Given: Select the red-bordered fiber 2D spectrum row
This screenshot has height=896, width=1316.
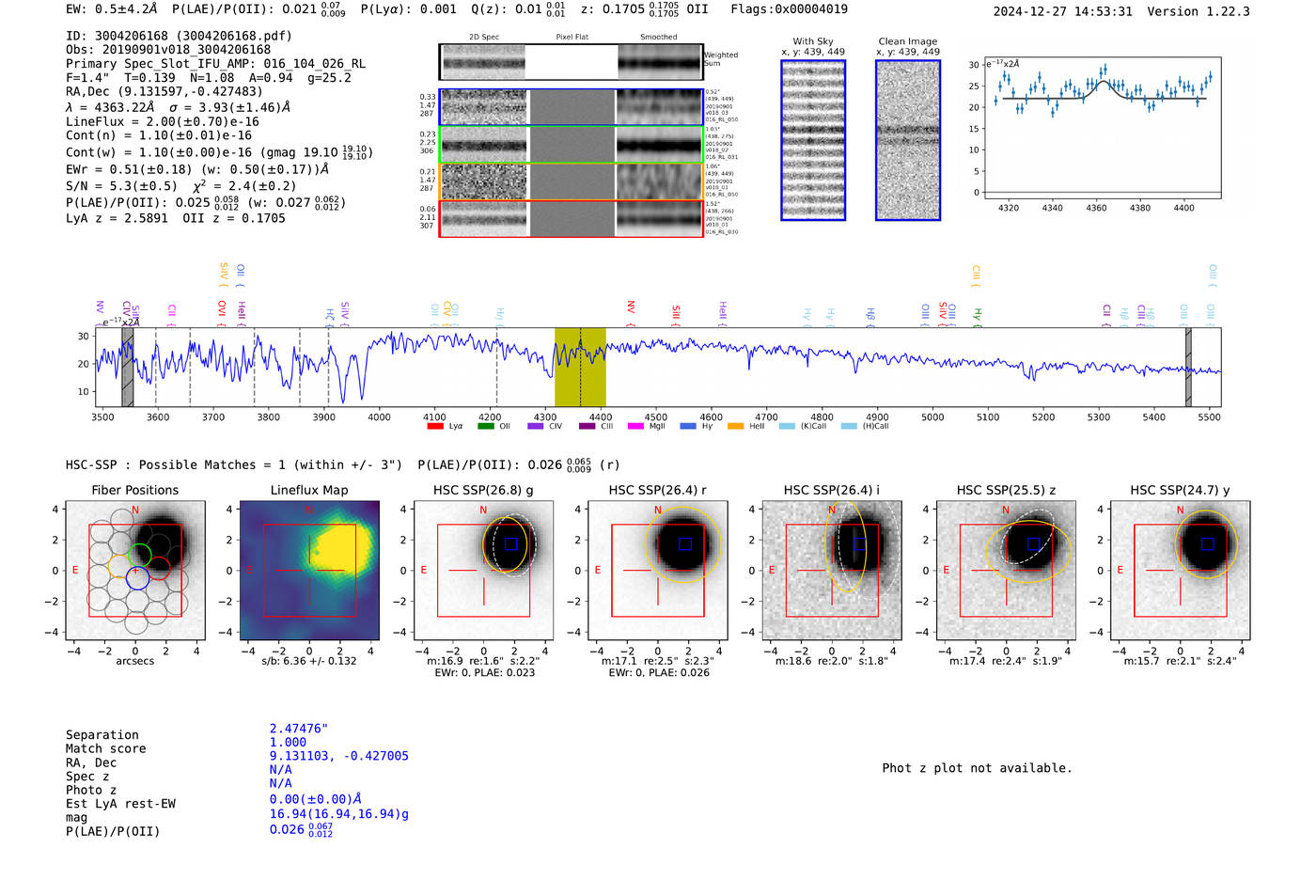Looking at the screenshot, I should (x=572, y=218).
